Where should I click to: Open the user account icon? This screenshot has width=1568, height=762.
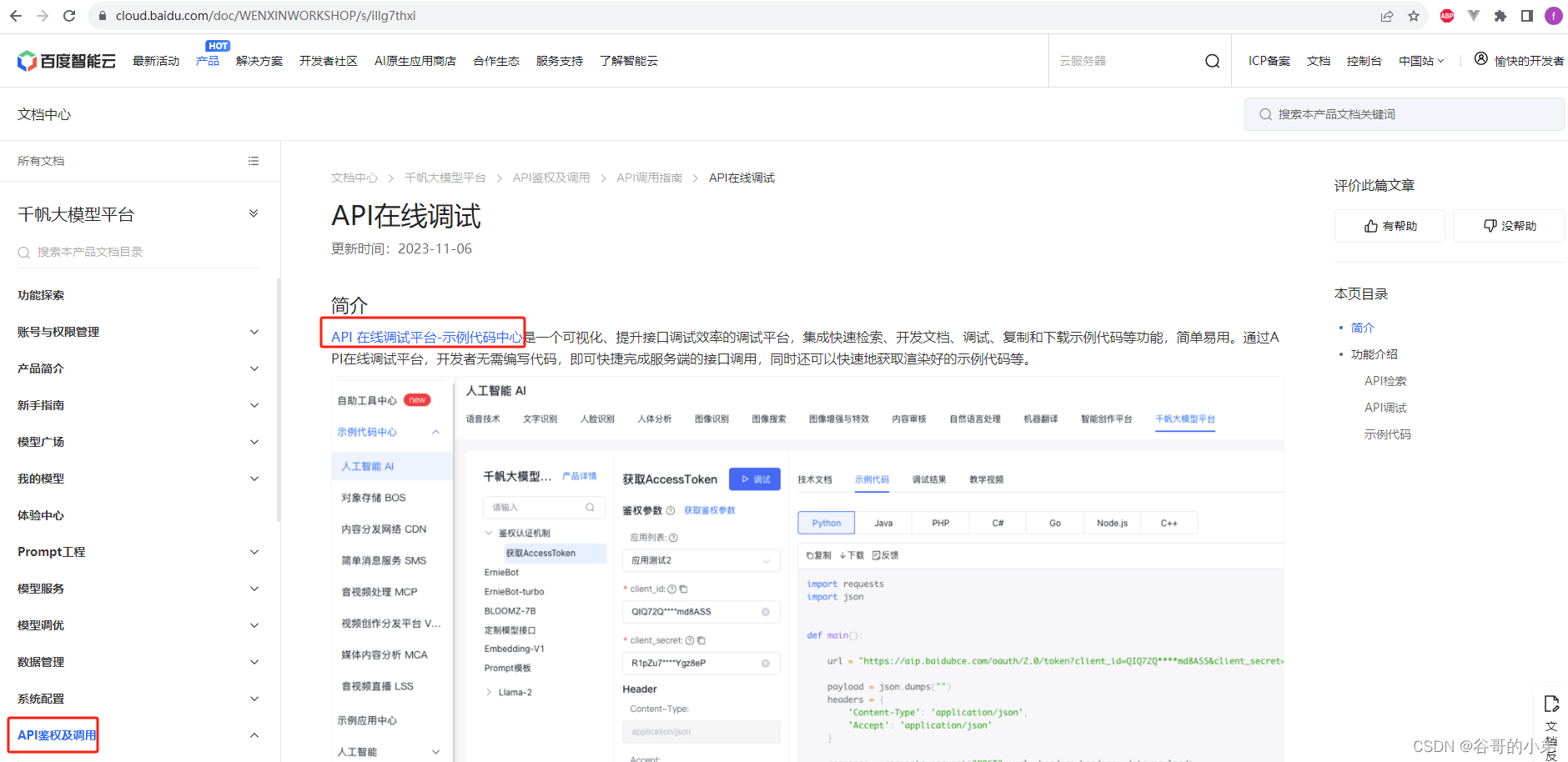pos(1481,58)
